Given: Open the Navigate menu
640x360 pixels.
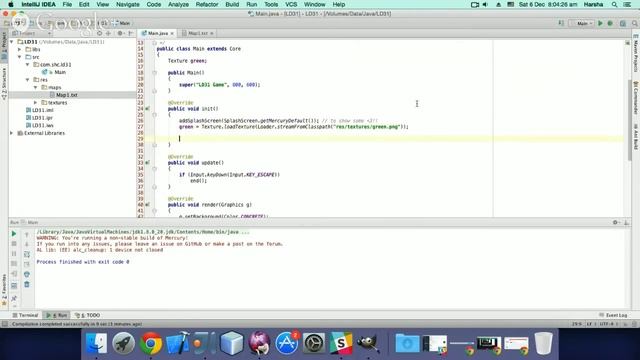Looking at the screenshot, I should [128, 4].
